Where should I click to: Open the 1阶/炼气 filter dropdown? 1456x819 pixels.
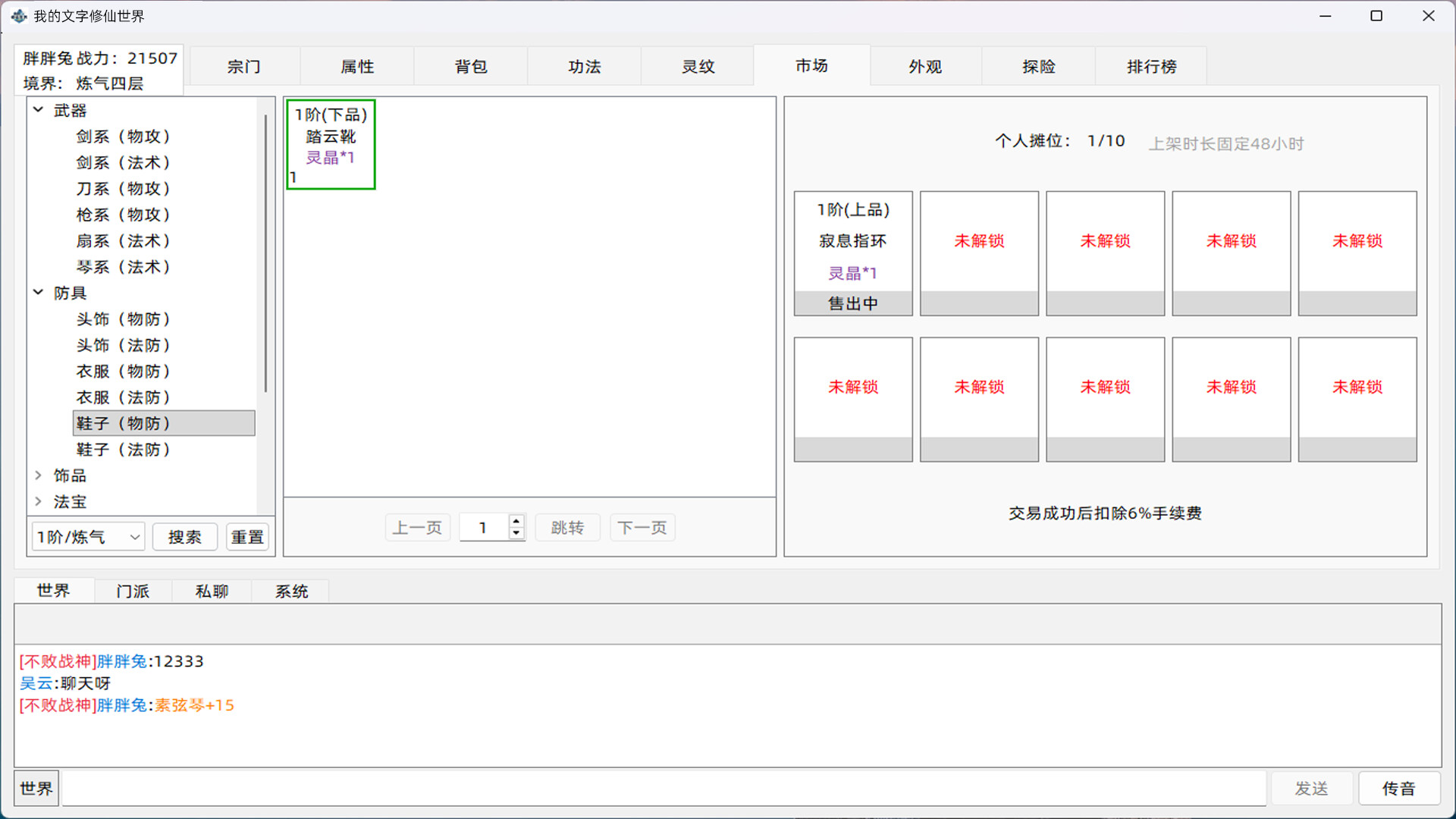pyautogui.click(x=86, y=536)
